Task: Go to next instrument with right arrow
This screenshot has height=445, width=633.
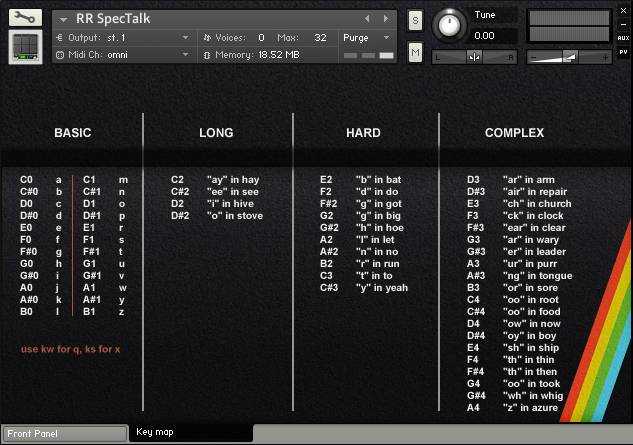Action: click(386, 19)
